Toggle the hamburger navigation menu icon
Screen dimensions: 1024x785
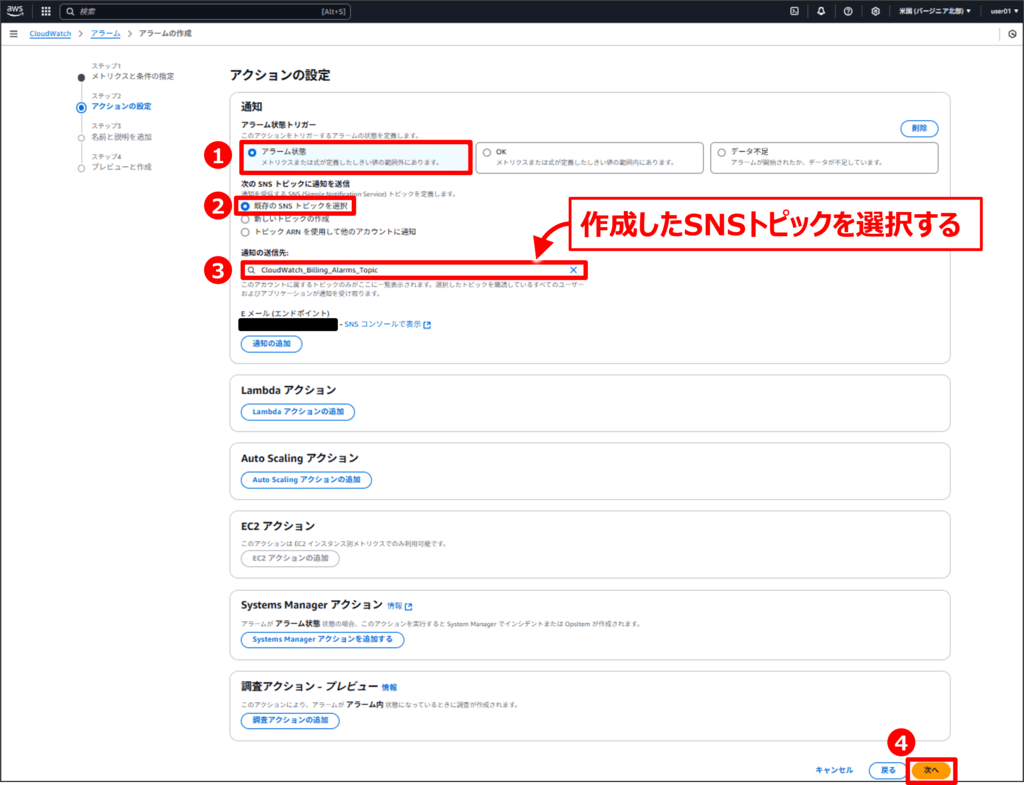(x=14, y=33)
